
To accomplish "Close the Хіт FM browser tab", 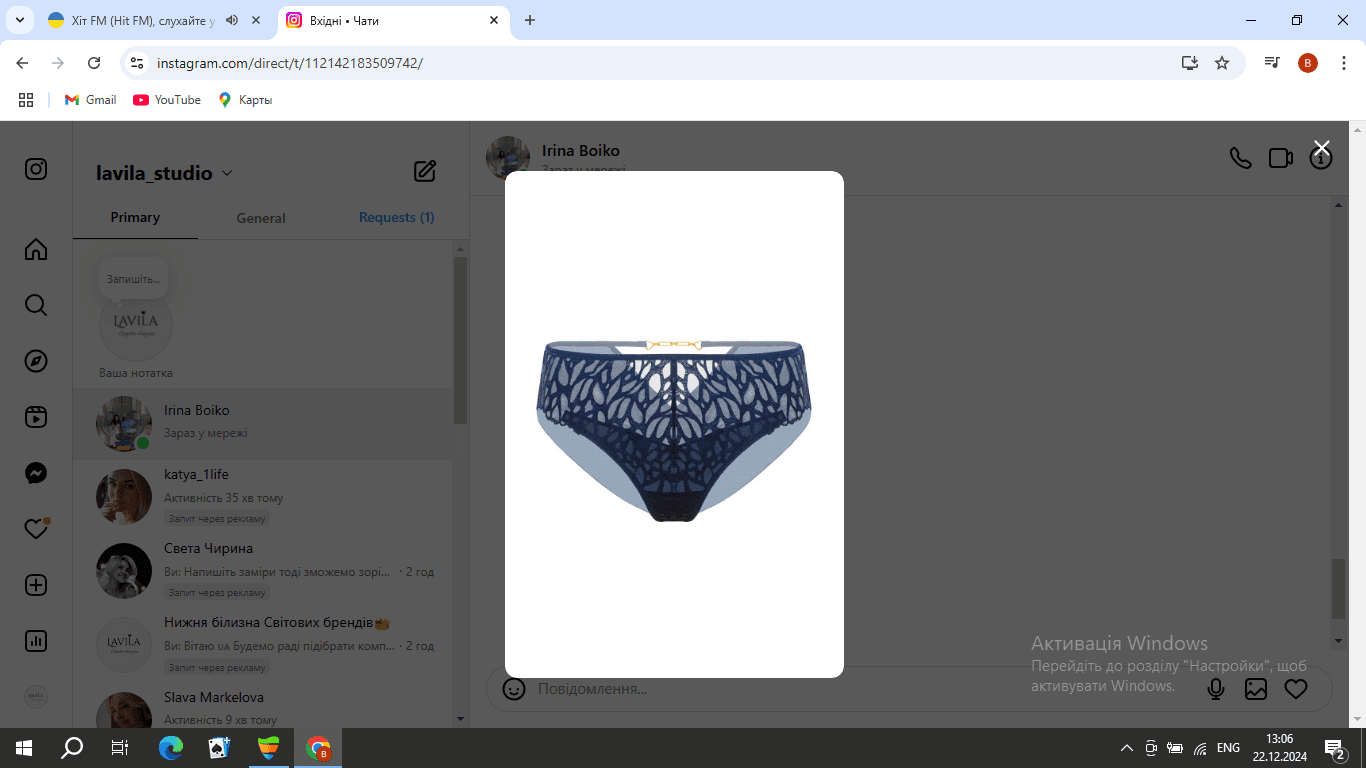I will coord(256,20).
